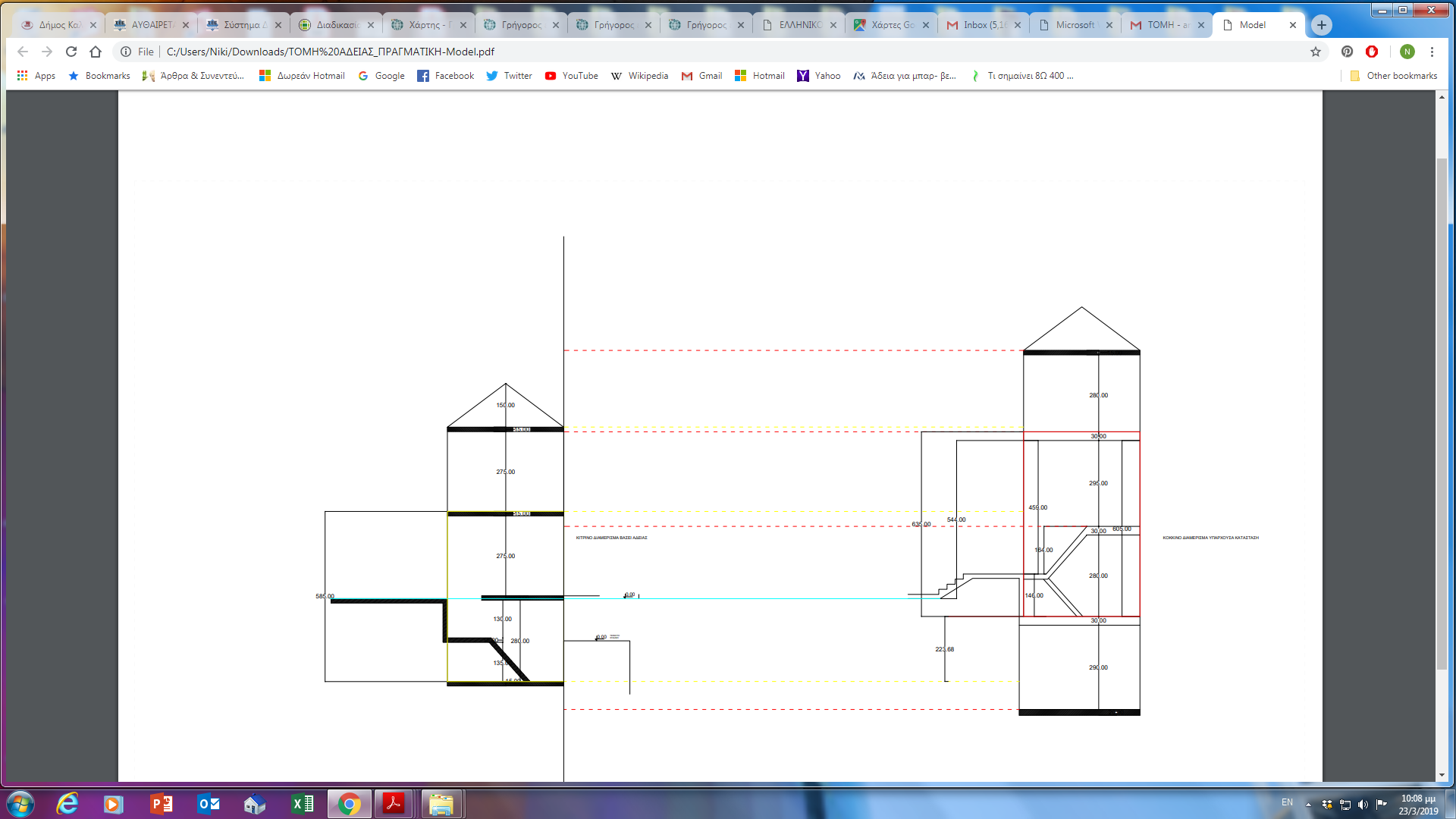Expand the Other bookmarks folder
The height and width of the screenshot is (819, 1456).
pos(1394,76)
